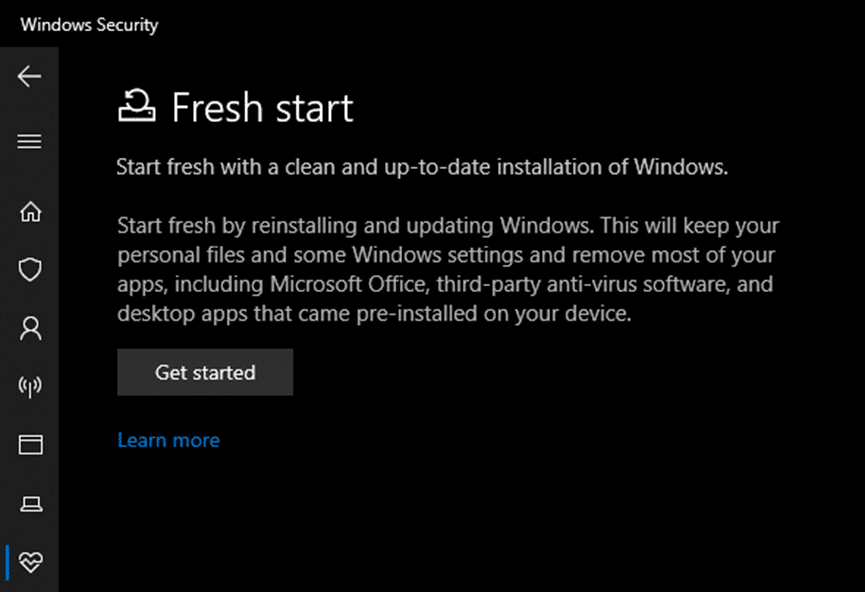Screen dimensions: 865x592
Task: Open Account protection person icon
Action: click(30, 328)
